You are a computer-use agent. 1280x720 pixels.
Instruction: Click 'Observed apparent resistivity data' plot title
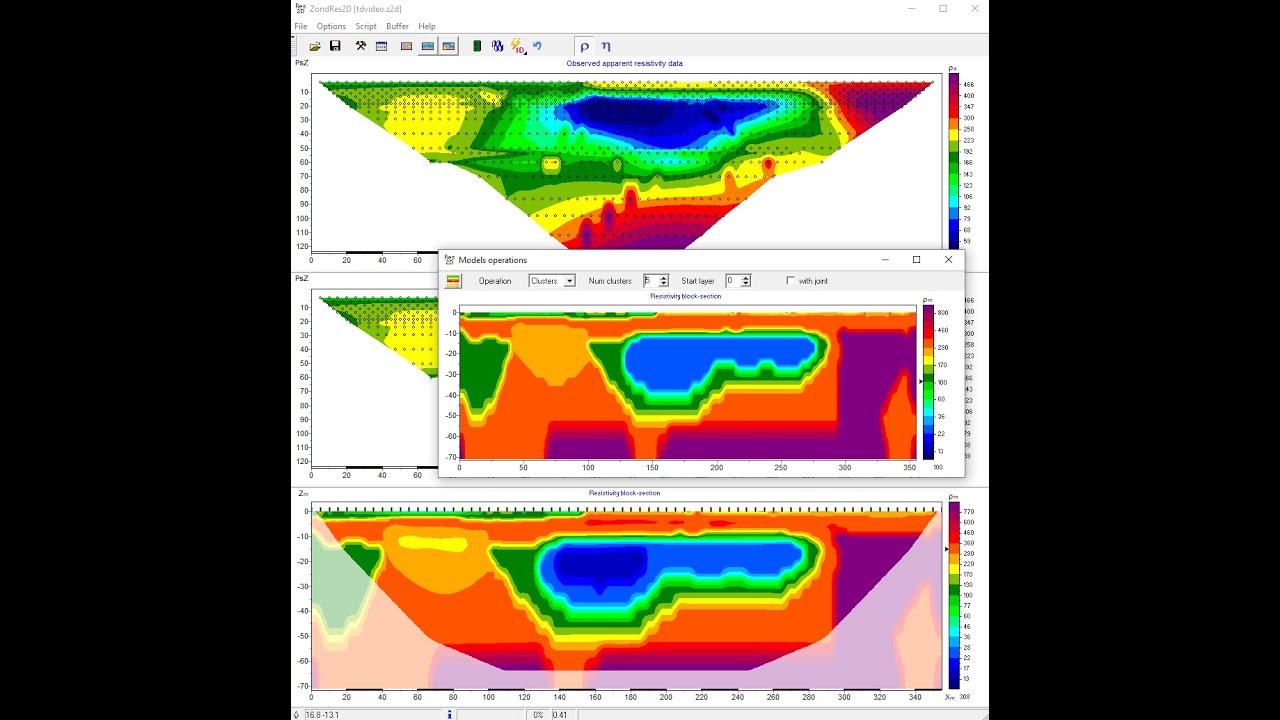(x=625, y=64)
